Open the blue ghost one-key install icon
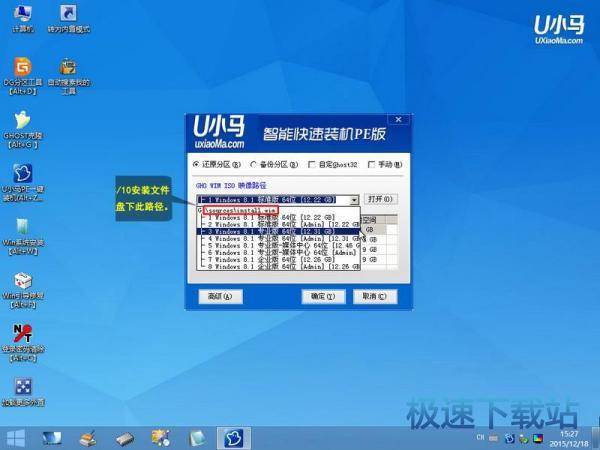 point(23,183)
